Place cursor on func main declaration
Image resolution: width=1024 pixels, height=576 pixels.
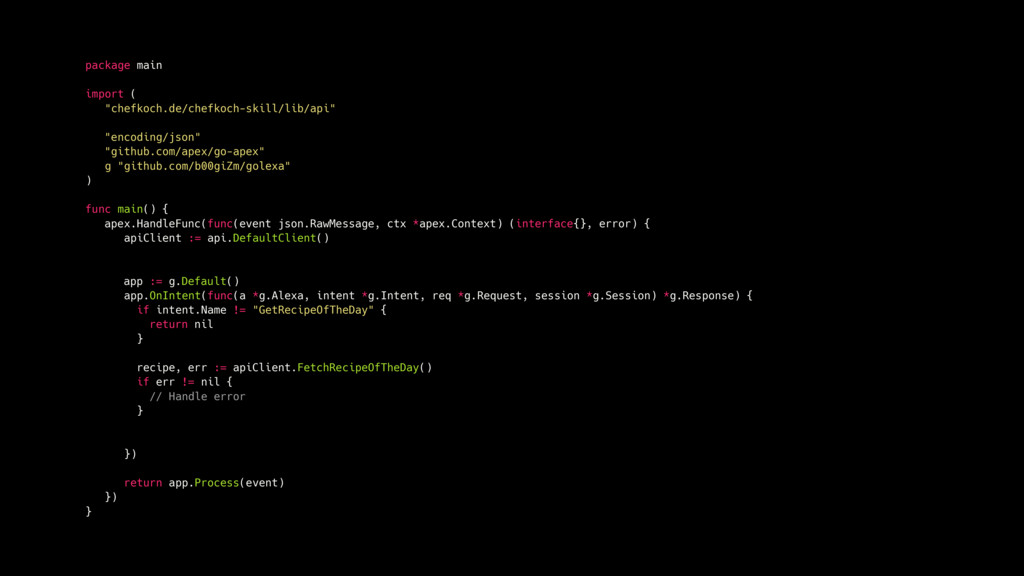(x=127, y=209)
